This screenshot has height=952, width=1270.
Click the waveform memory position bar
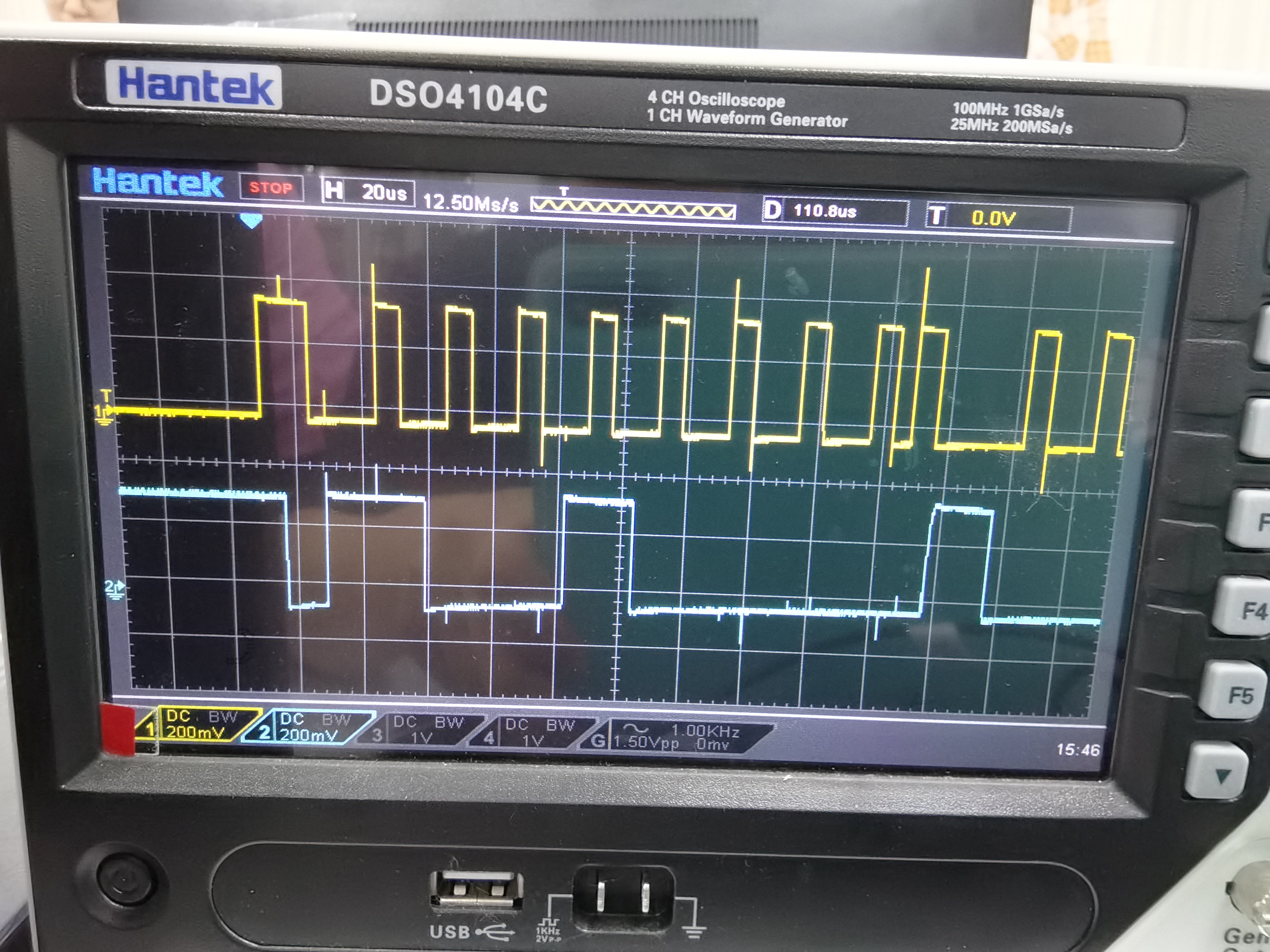click(x=633, y=208)
